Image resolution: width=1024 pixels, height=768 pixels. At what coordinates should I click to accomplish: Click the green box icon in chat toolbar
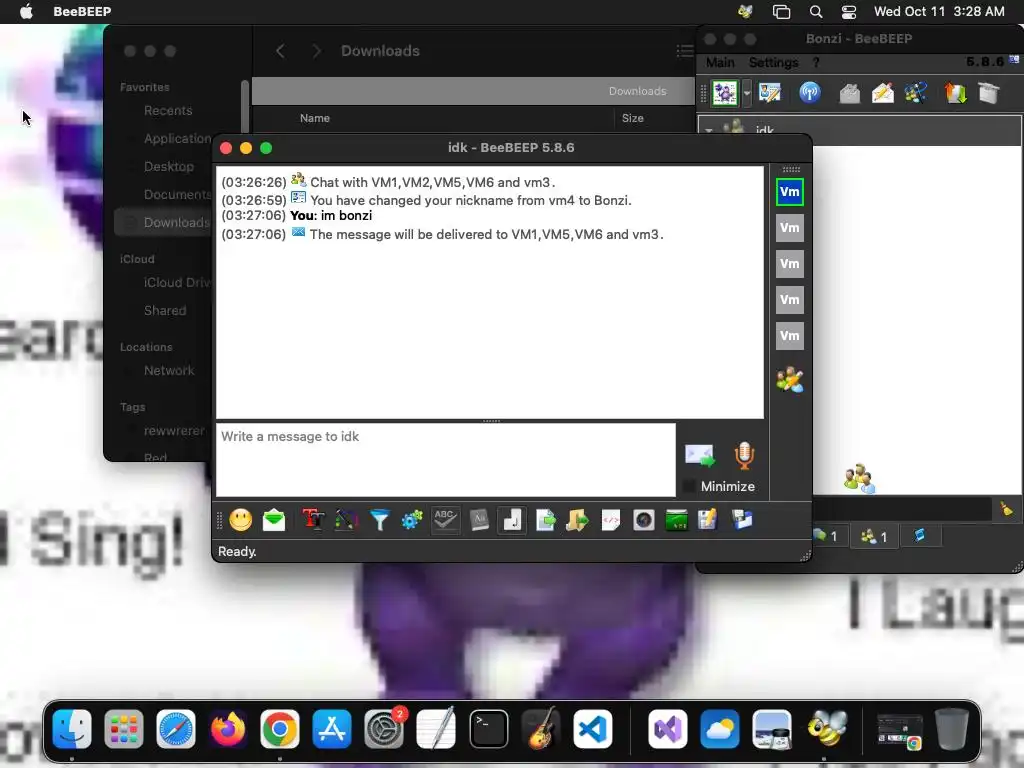click(x=677, y=520)
